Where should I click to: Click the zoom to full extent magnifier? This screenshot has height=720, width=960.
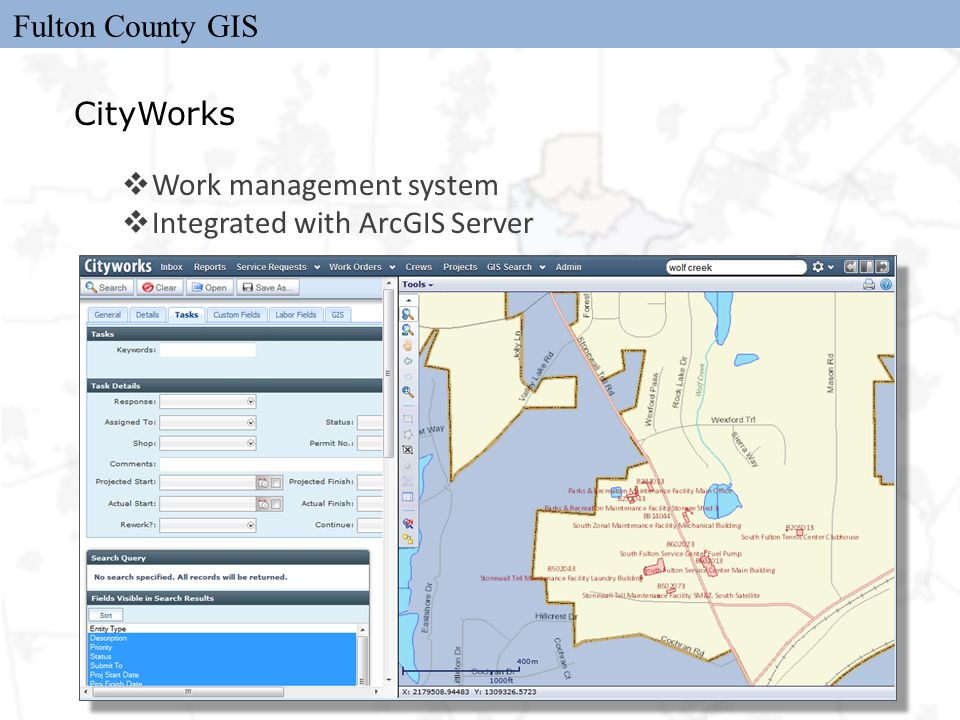point(408,392)
